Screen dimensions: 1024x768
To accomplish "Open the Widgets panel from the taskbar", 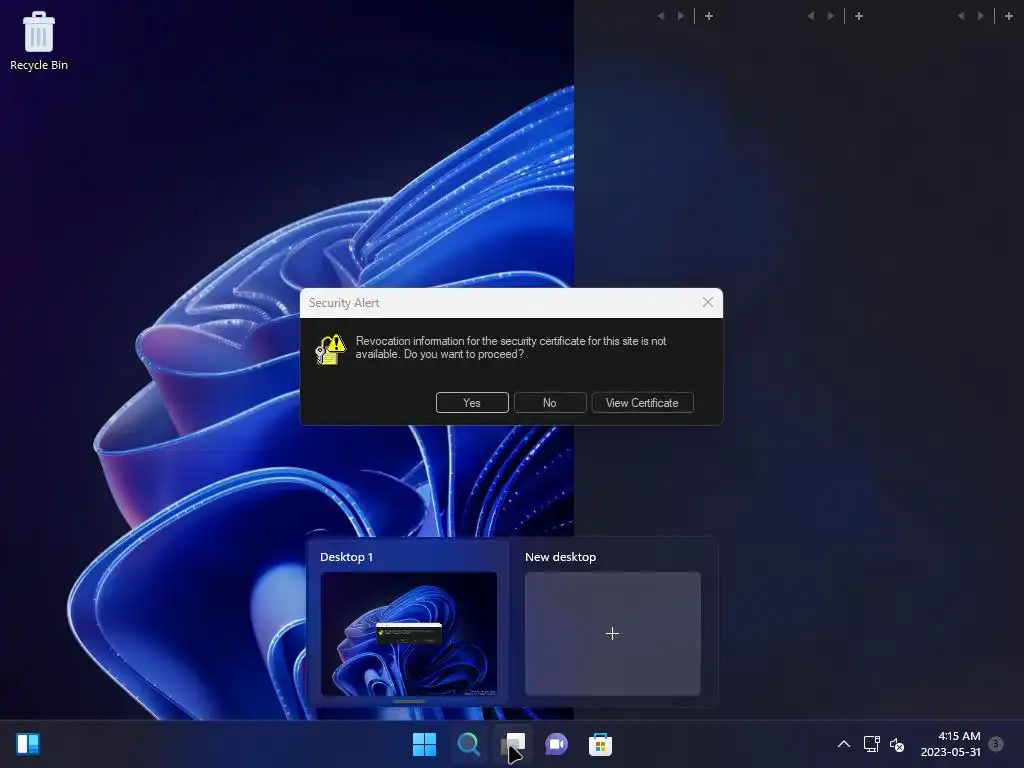I will click(x=28, y=744).
